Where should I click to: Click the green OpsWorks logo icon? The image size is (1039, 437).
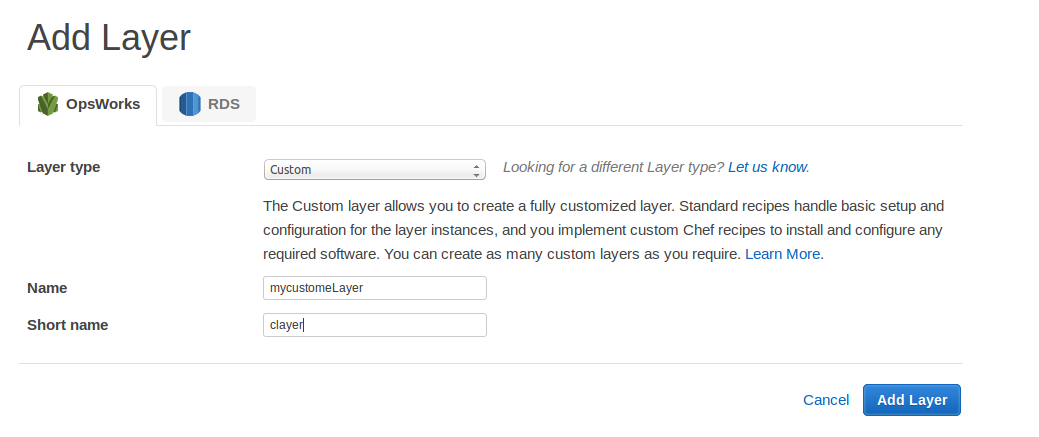[48, 104]
